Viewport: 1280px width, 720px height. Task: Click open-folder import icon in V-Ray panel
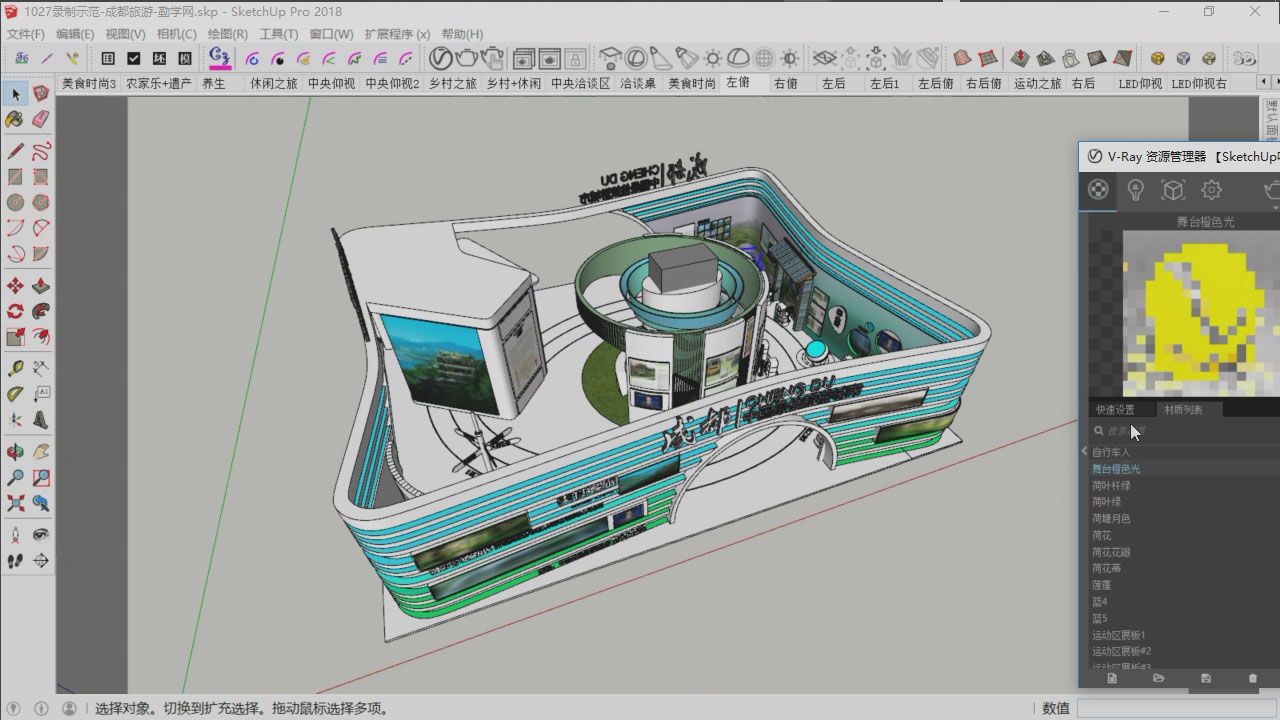point(1158,678)
